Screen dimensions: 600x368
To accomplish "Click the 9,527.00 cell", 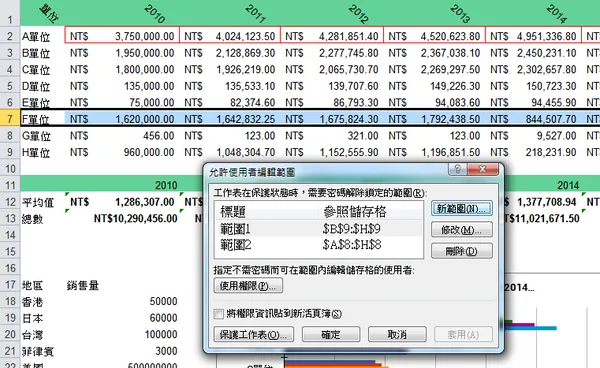I will click(533, 136).
